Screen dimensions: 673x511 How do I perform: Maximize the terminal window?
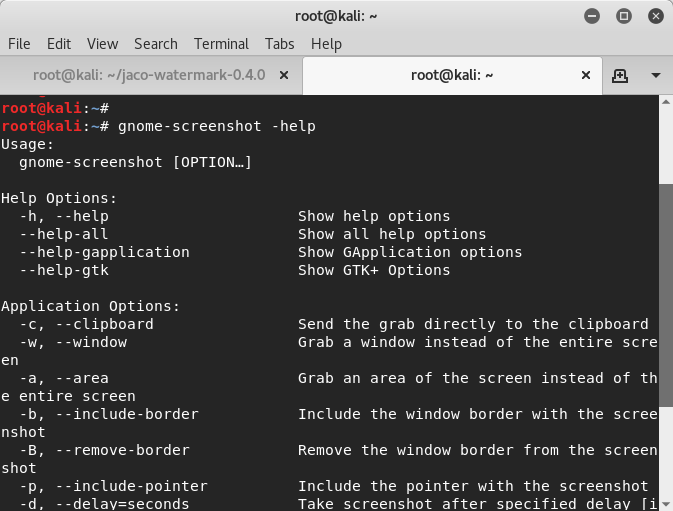(624, 16)
